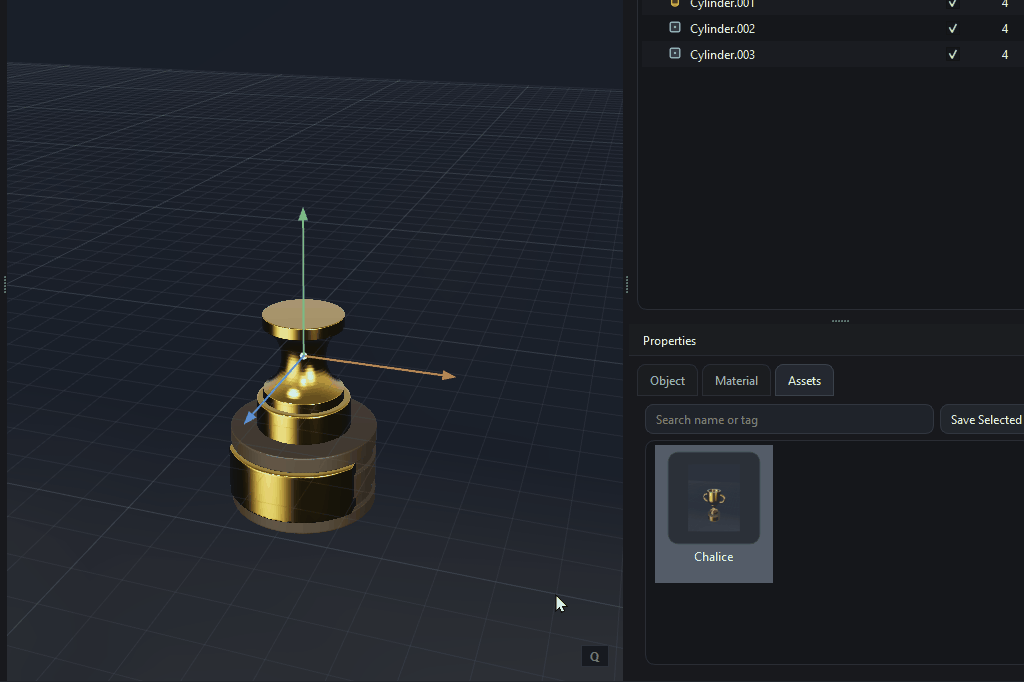Click the mesh icon beside Cylinder.003
The height and width of the screenshot is (682, 1024).
click(x=675, y=54)
